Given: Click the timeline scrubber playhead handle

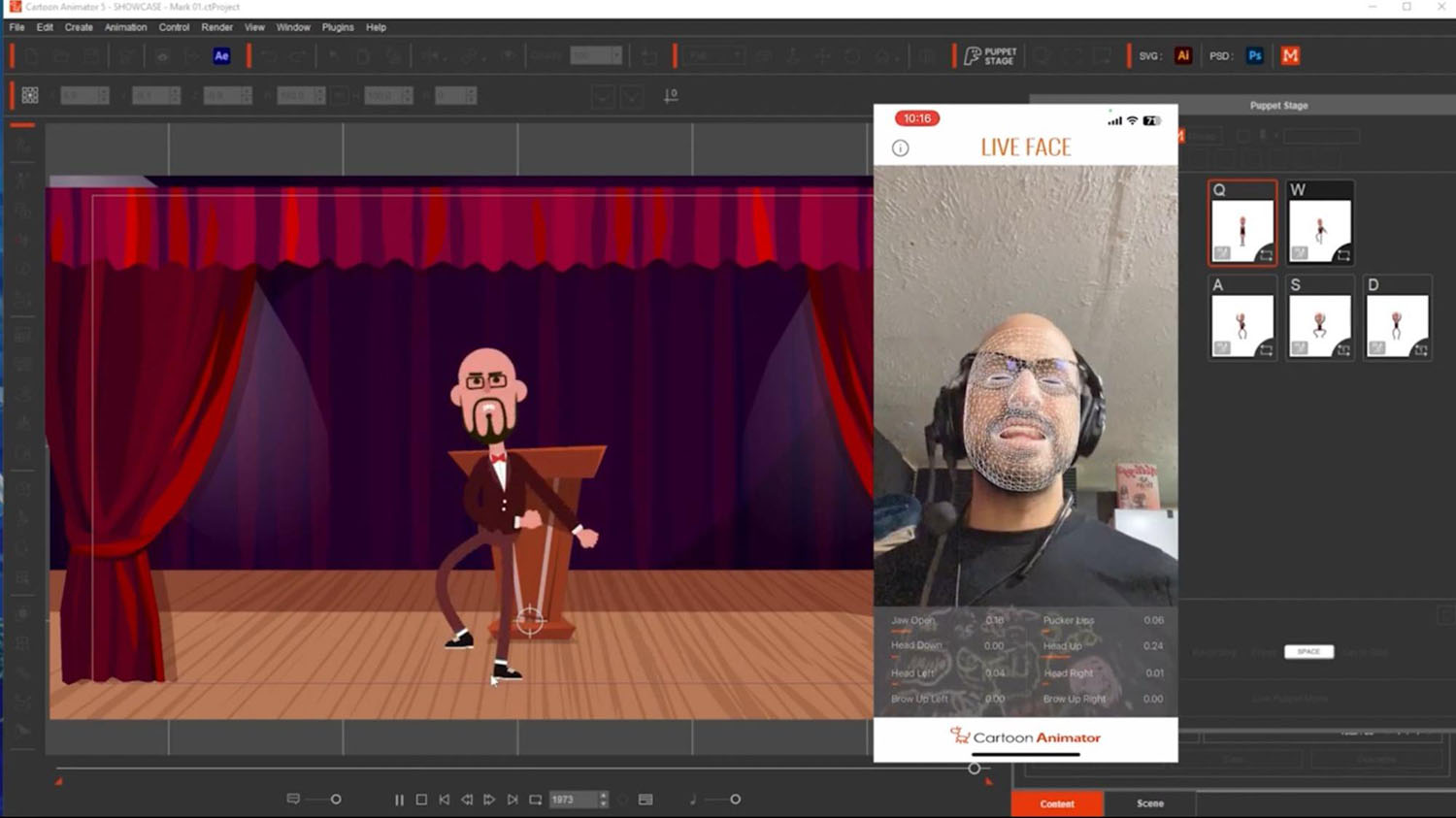Looking at the screenshot, I should point(975,769).
